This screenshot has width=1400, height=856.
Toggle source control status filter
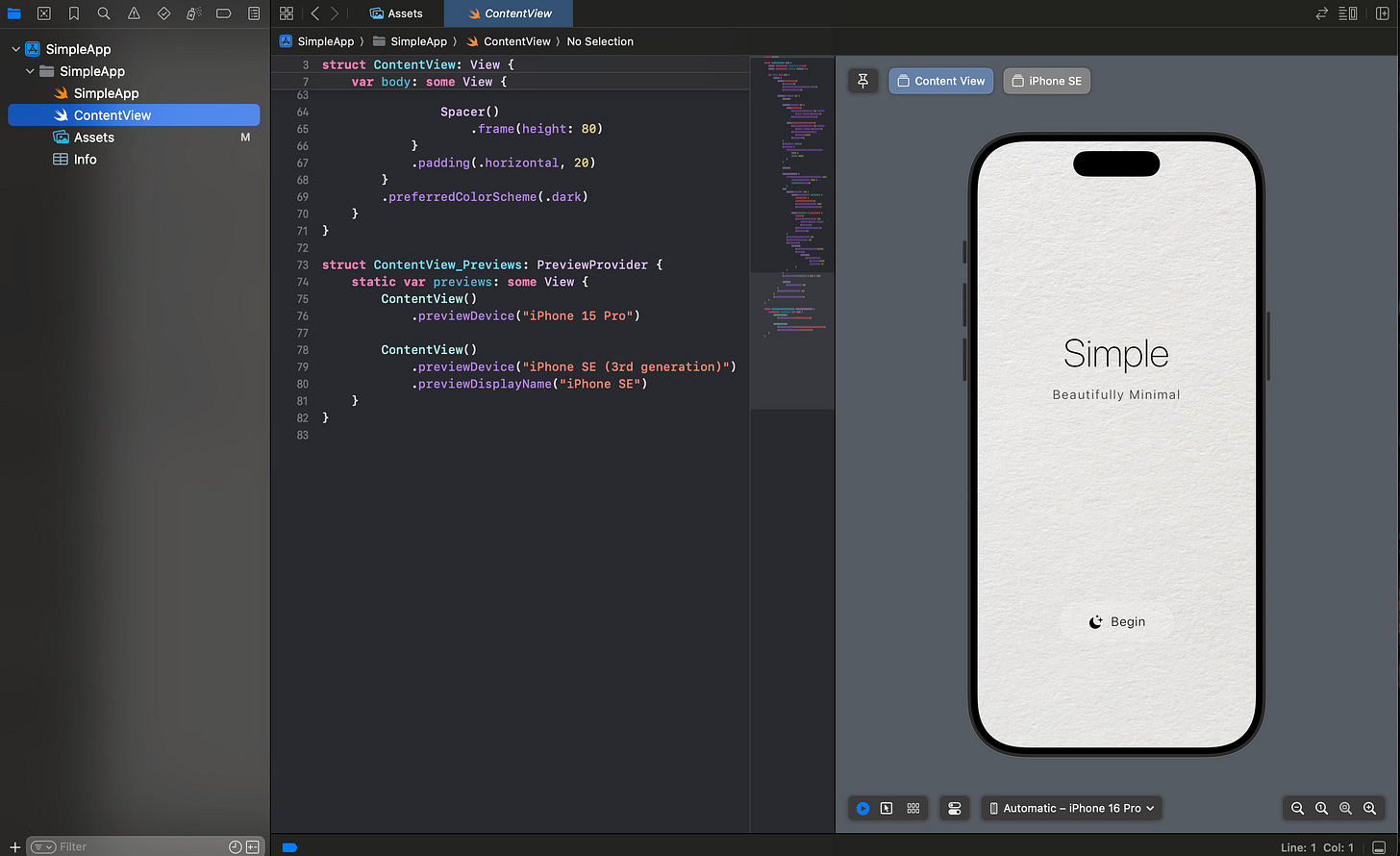tap(253, 846)
